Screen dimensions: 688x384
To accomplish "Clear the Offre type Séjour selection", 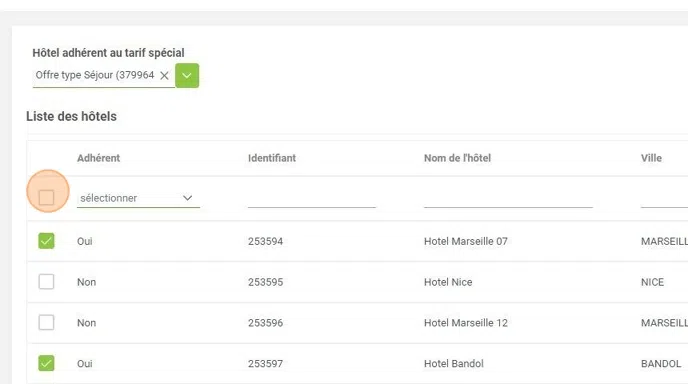I will (164, 75).
